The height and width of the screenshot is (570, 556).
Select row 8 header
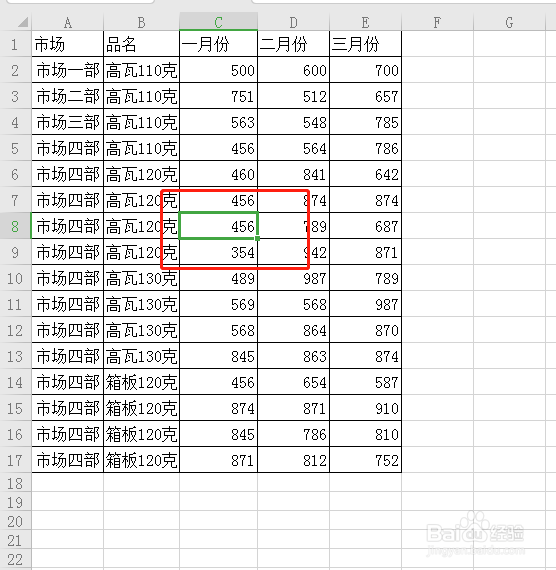coord(16,226)
